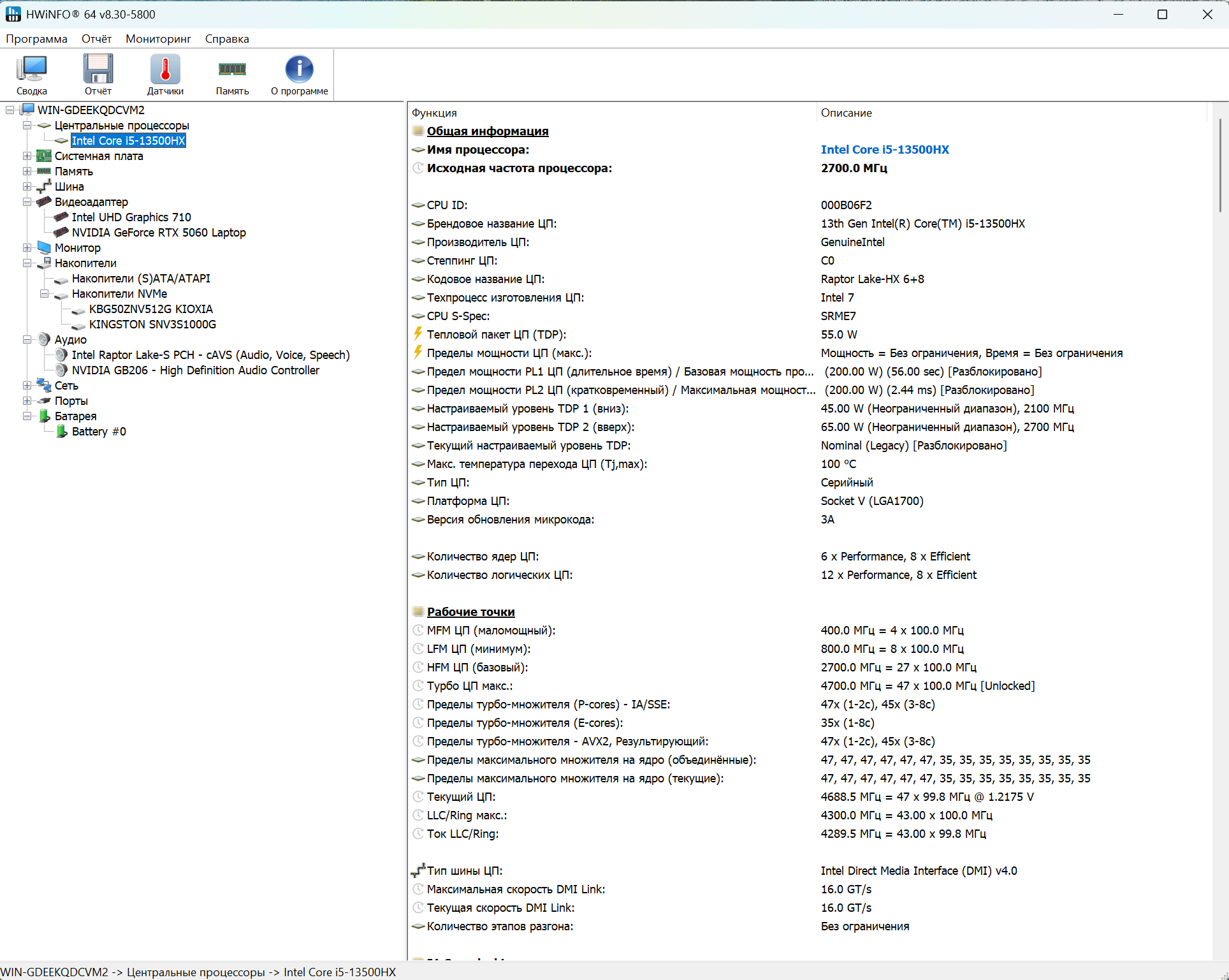Expand the Системная плата tree node
The width and height of the screenshot is (1229, 980).
coord(27,156)
